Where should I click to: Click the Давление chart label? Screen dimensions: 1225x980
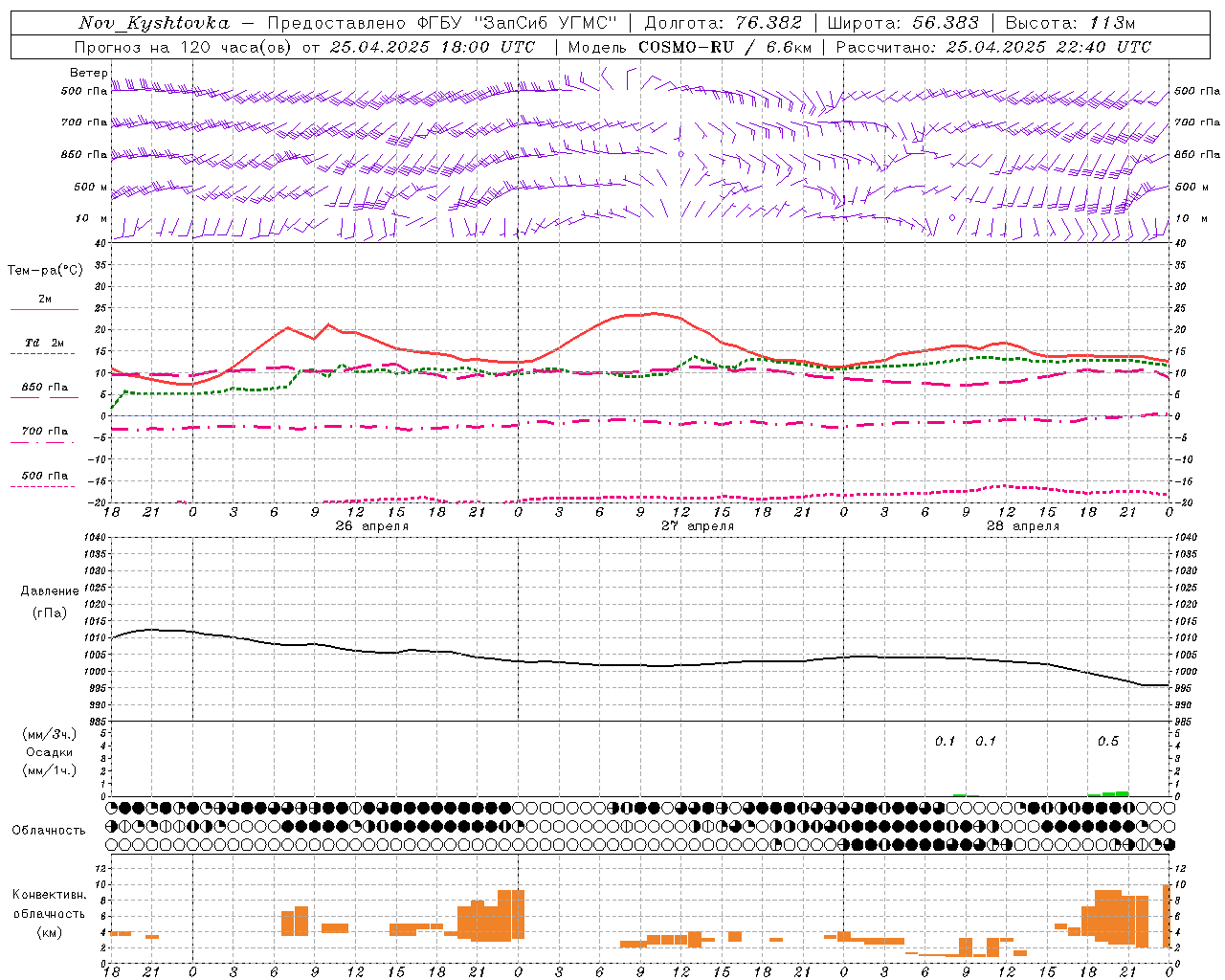pos(50,591)
